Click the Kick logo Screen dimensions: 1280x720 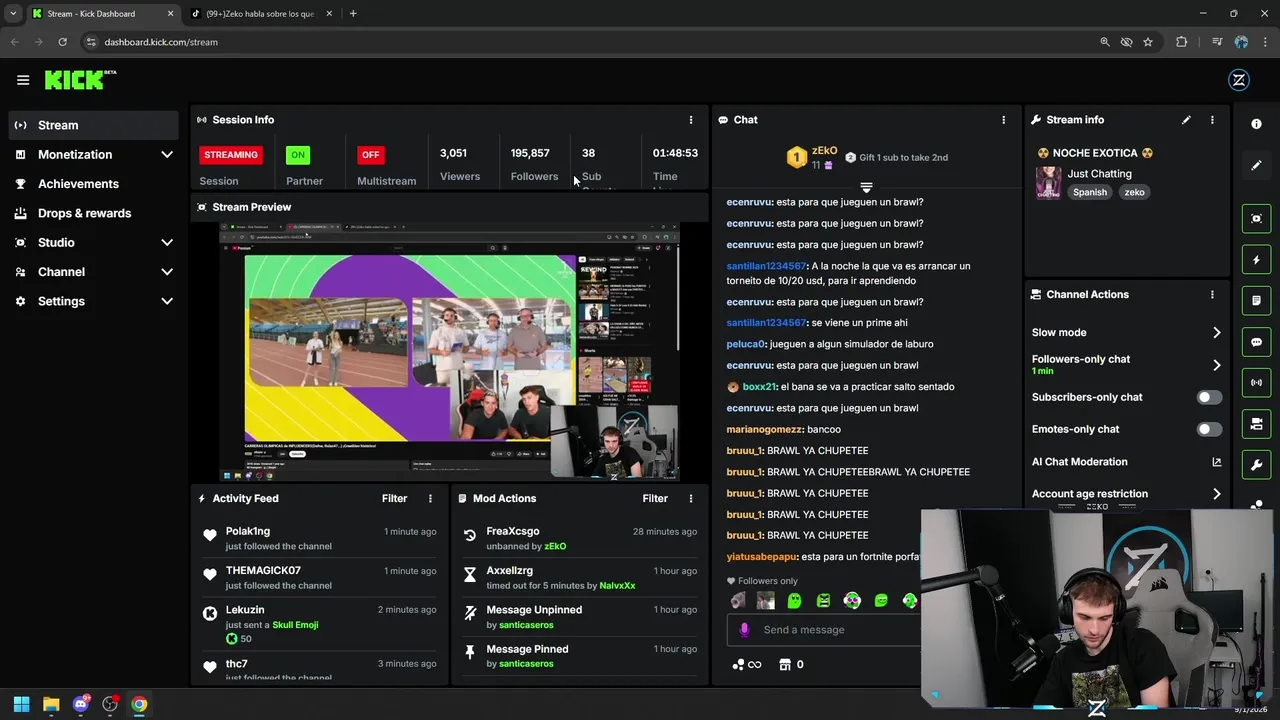pyautogui.click(x=80, y=80)
